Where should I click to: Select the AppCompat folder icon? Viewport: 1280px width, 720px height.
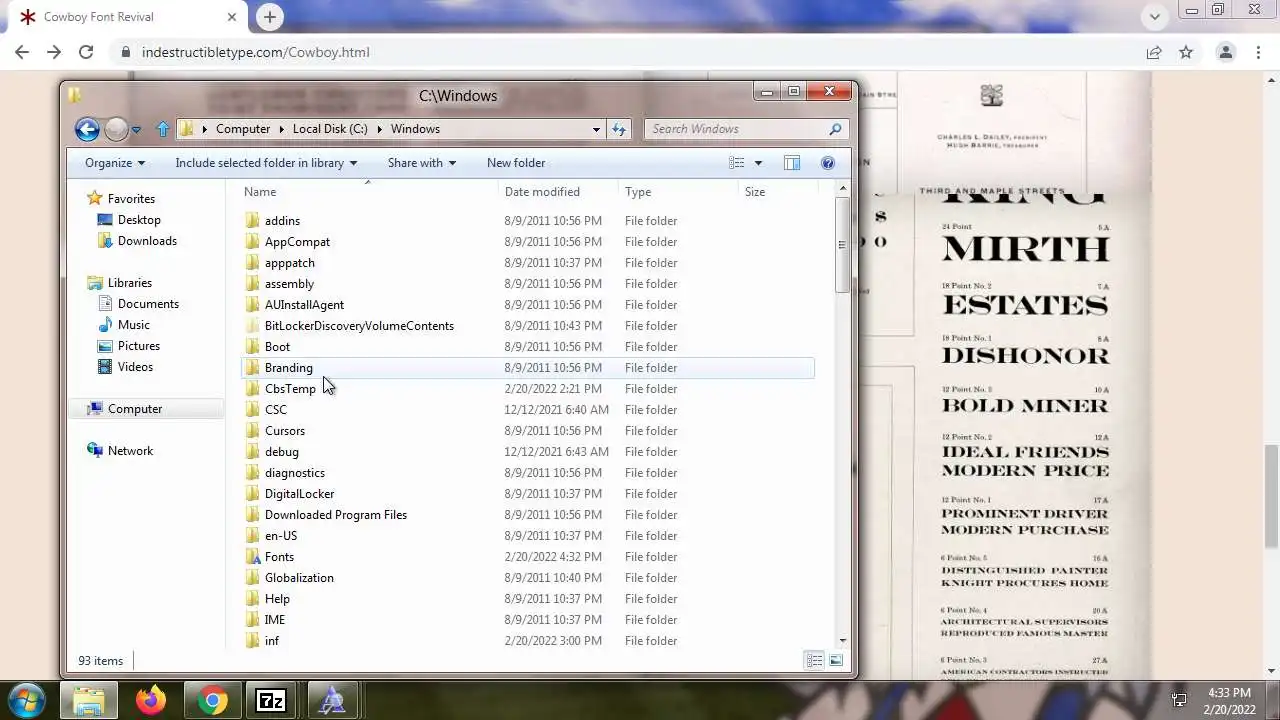(252, 242)
